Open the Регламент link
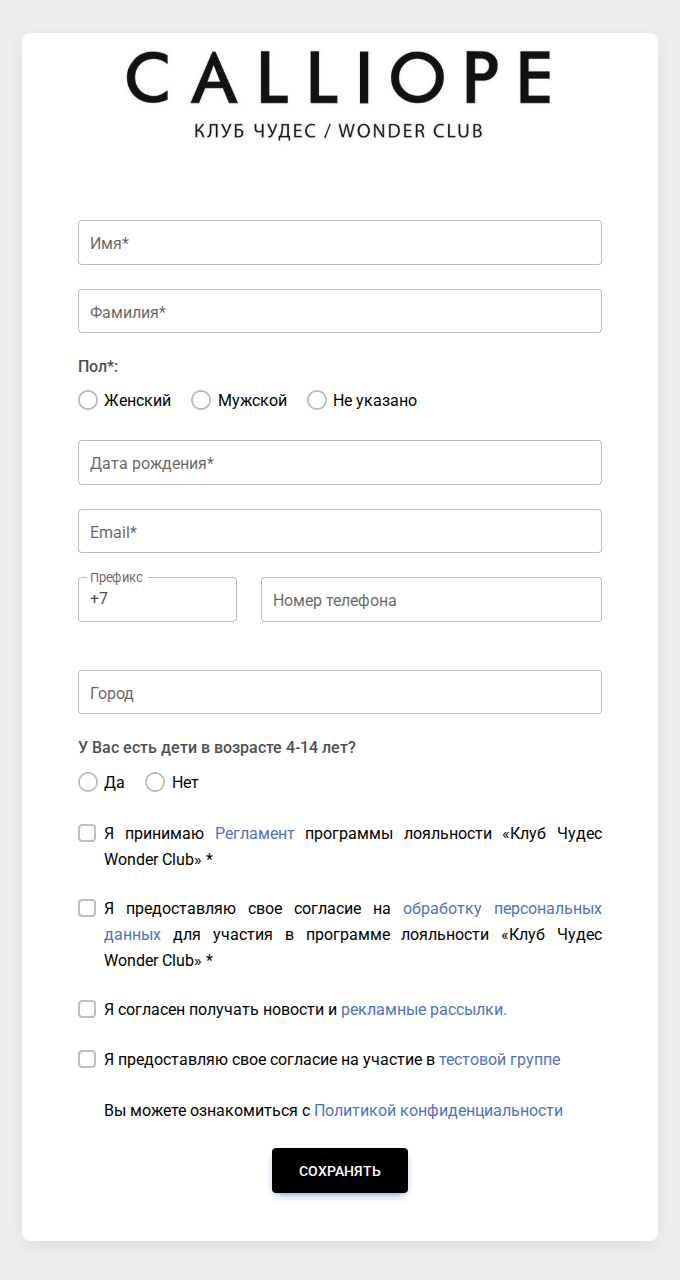 [254, 832]
